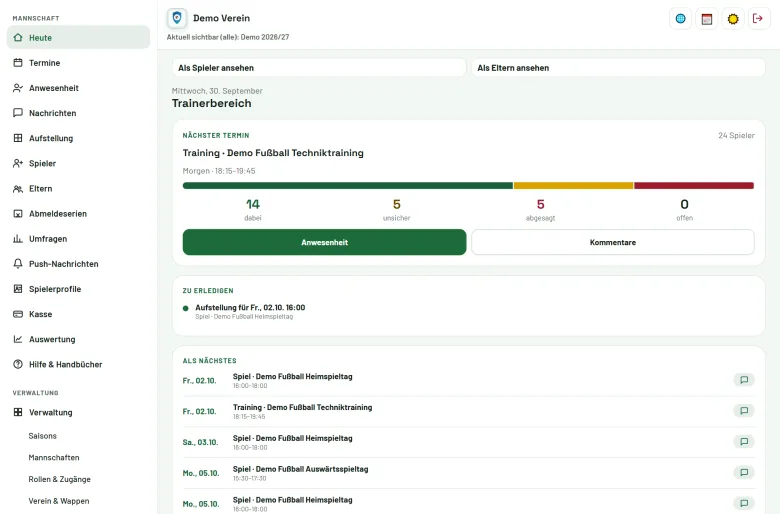The height and width of the screenshot is (514, 780).
Task: Click yellow segment of attendance bar
Action: (x=574, y=186)
